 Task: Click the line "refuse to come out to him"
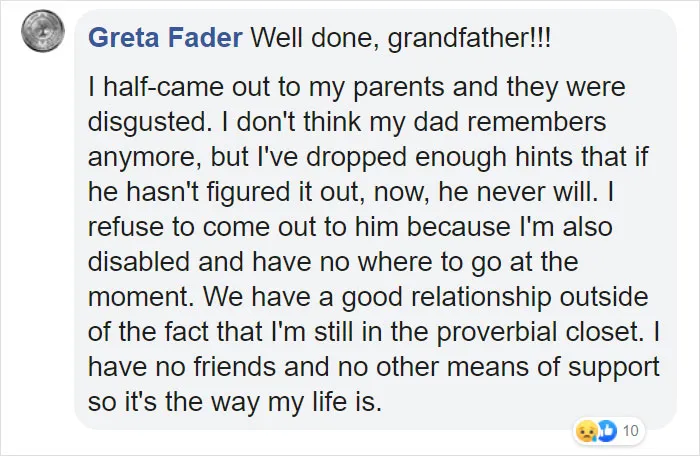(x=350, y=226)
